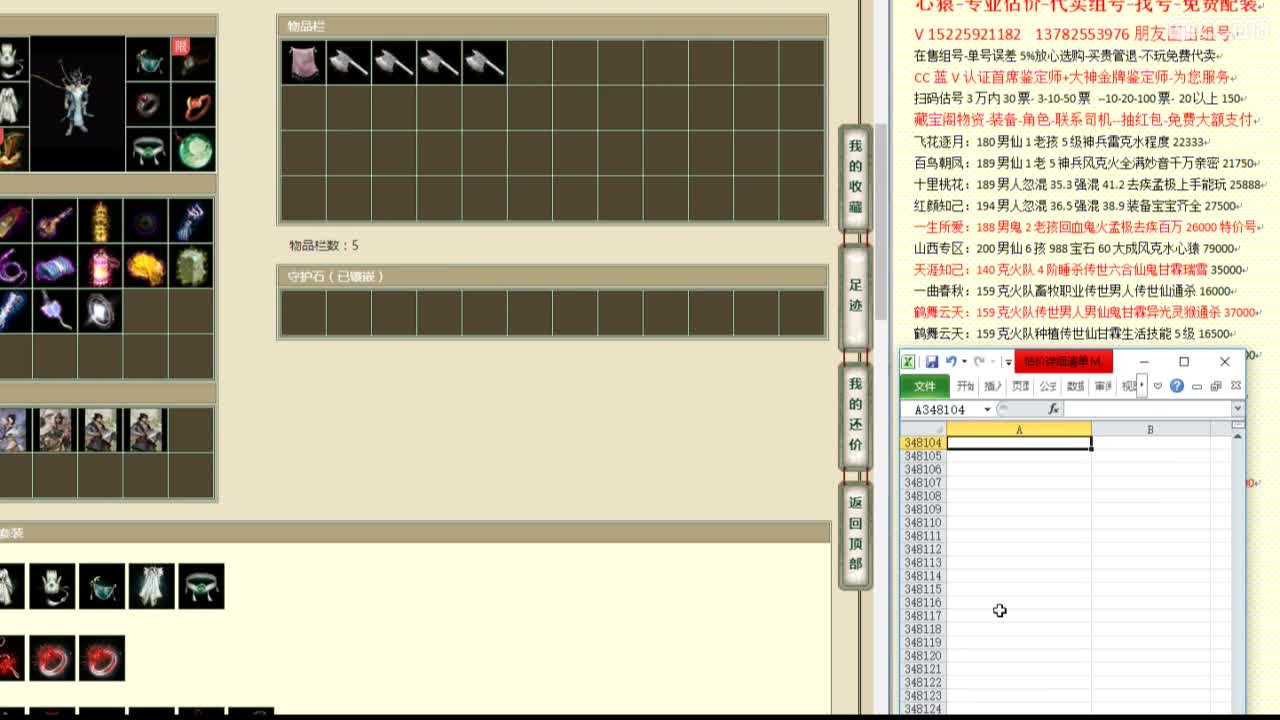Select the dark ring in equipment slots
Viewport: 1280px width, 720px height.
click(148, 105)
